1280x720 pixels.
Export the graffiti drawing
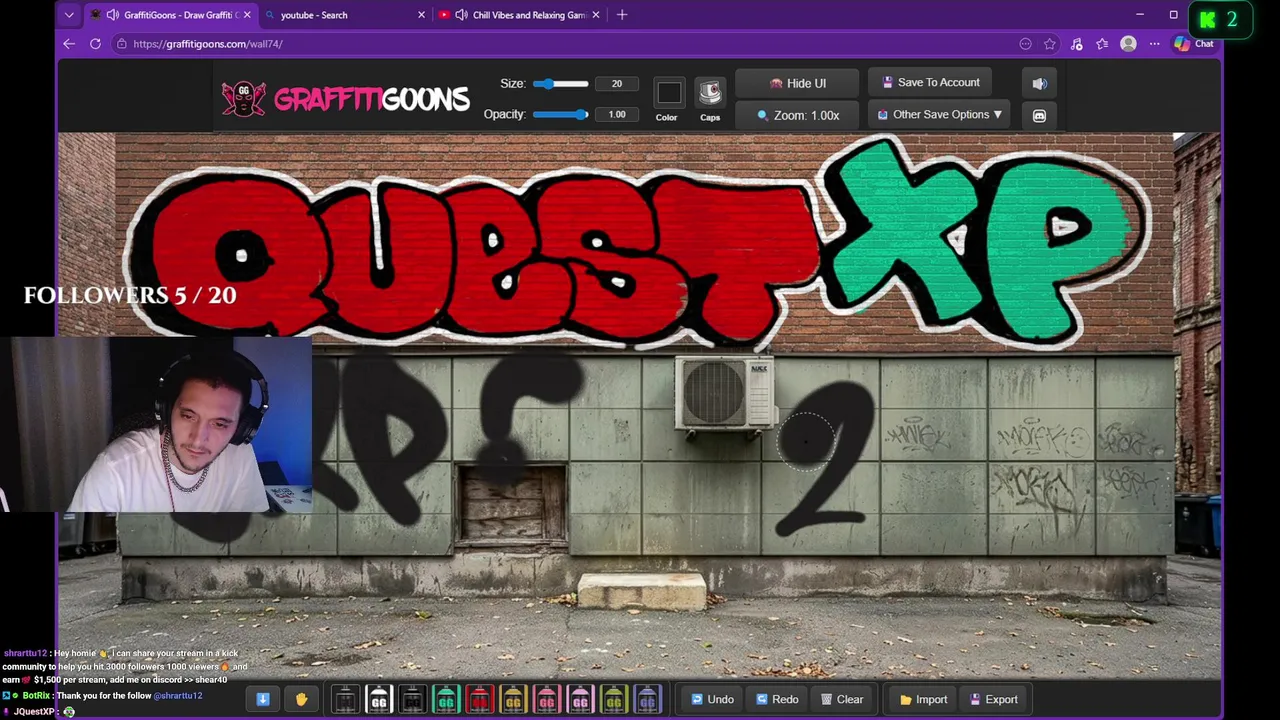(992, 699)
